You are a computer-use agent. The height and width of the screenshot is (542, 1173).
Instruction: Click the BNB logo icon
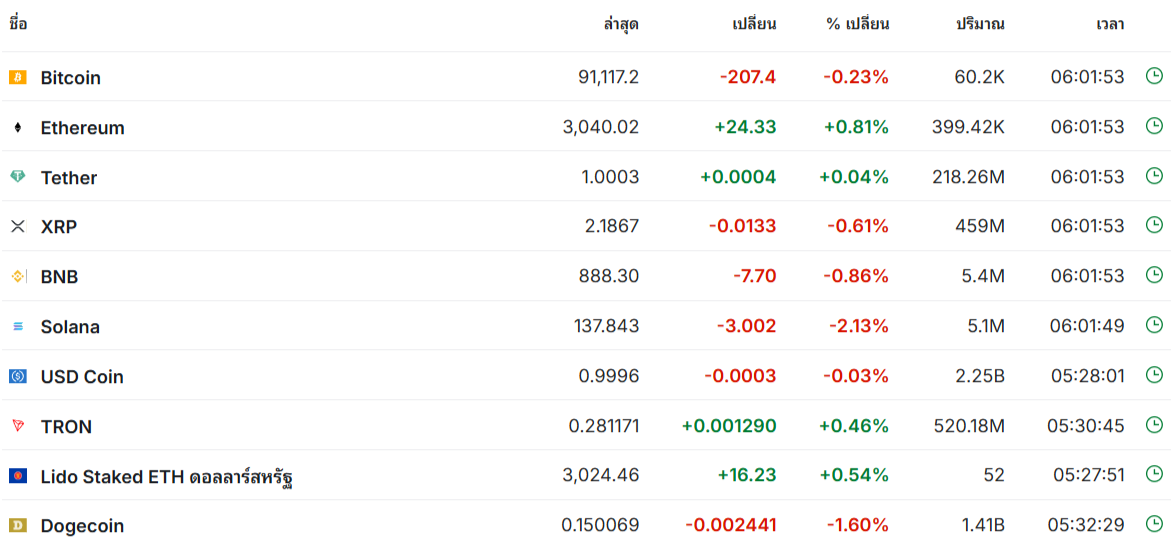pos(17,276)
